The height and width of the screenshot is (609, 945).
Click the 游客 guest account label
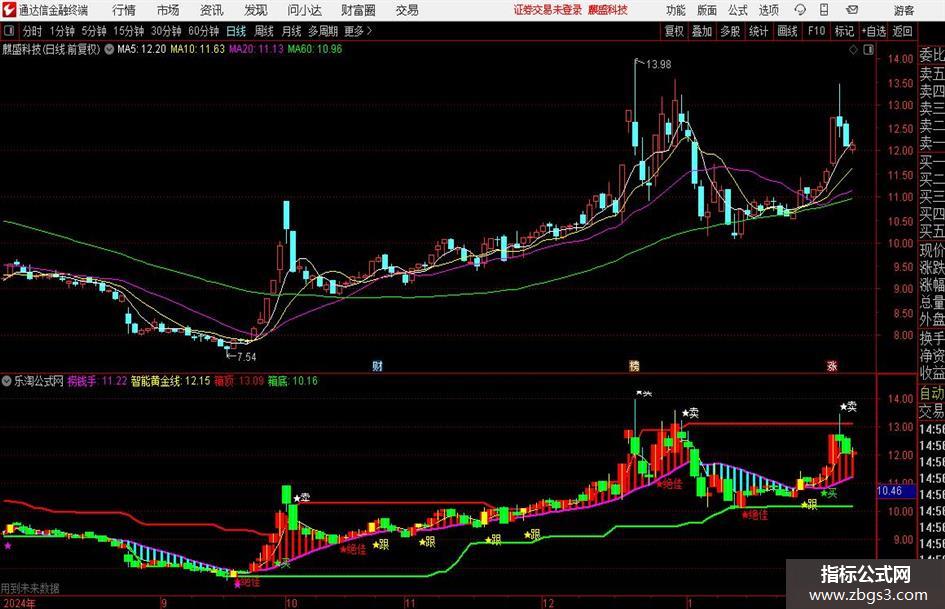pyautogui.click(x=904, y=10)
